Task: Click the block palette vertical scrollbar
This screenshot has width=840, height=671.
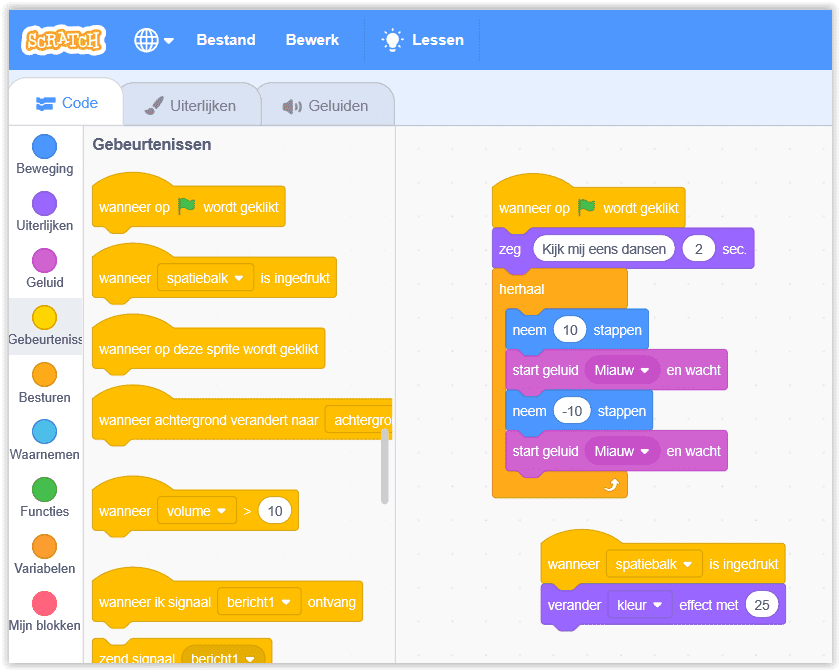Action: [385, 467]
